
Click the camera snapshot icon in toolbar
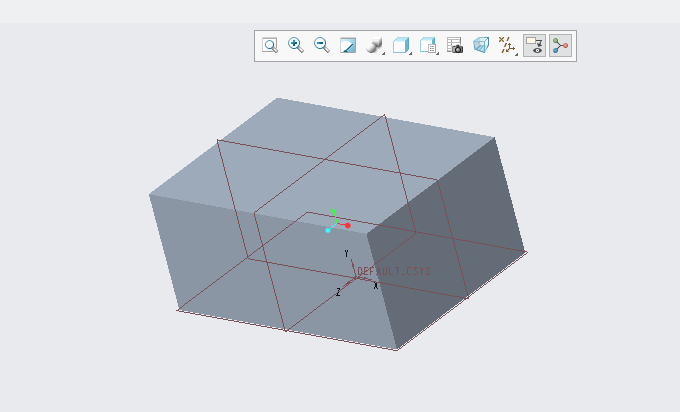point(455,45)
